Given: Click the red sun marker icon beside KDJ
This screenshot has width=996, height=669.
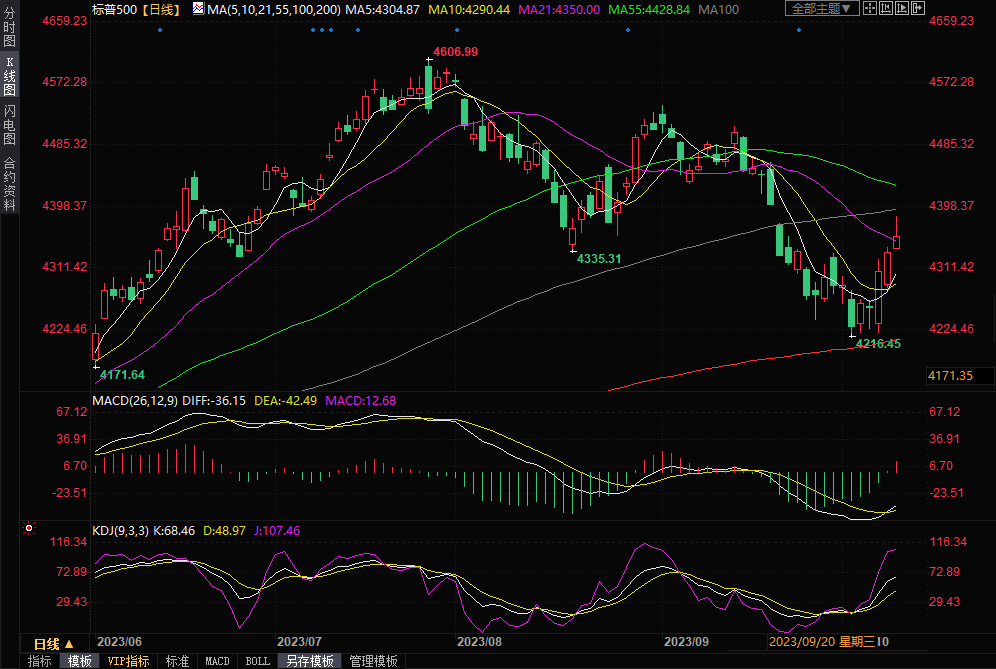Looking at the screenshot, I should click(x=29, y=528).
